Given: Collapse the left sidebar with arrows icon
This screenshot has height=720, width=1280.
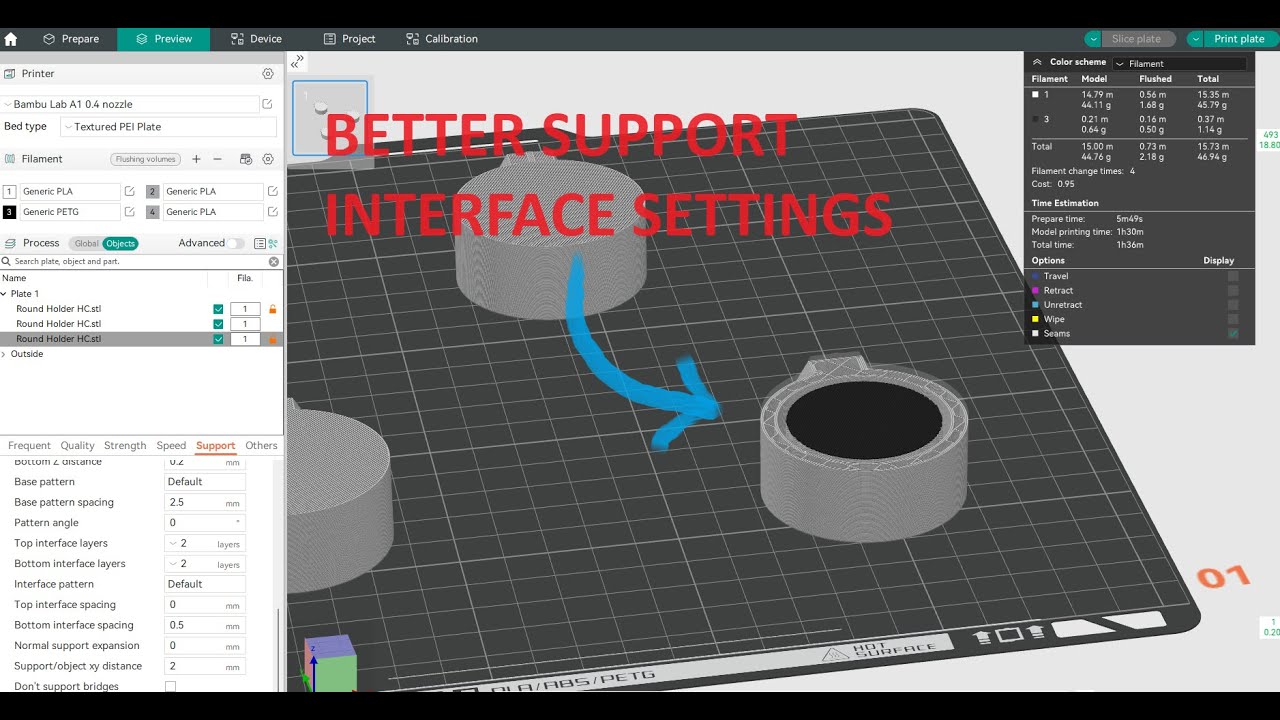Looking at the screenshot, I should point(297,62).
